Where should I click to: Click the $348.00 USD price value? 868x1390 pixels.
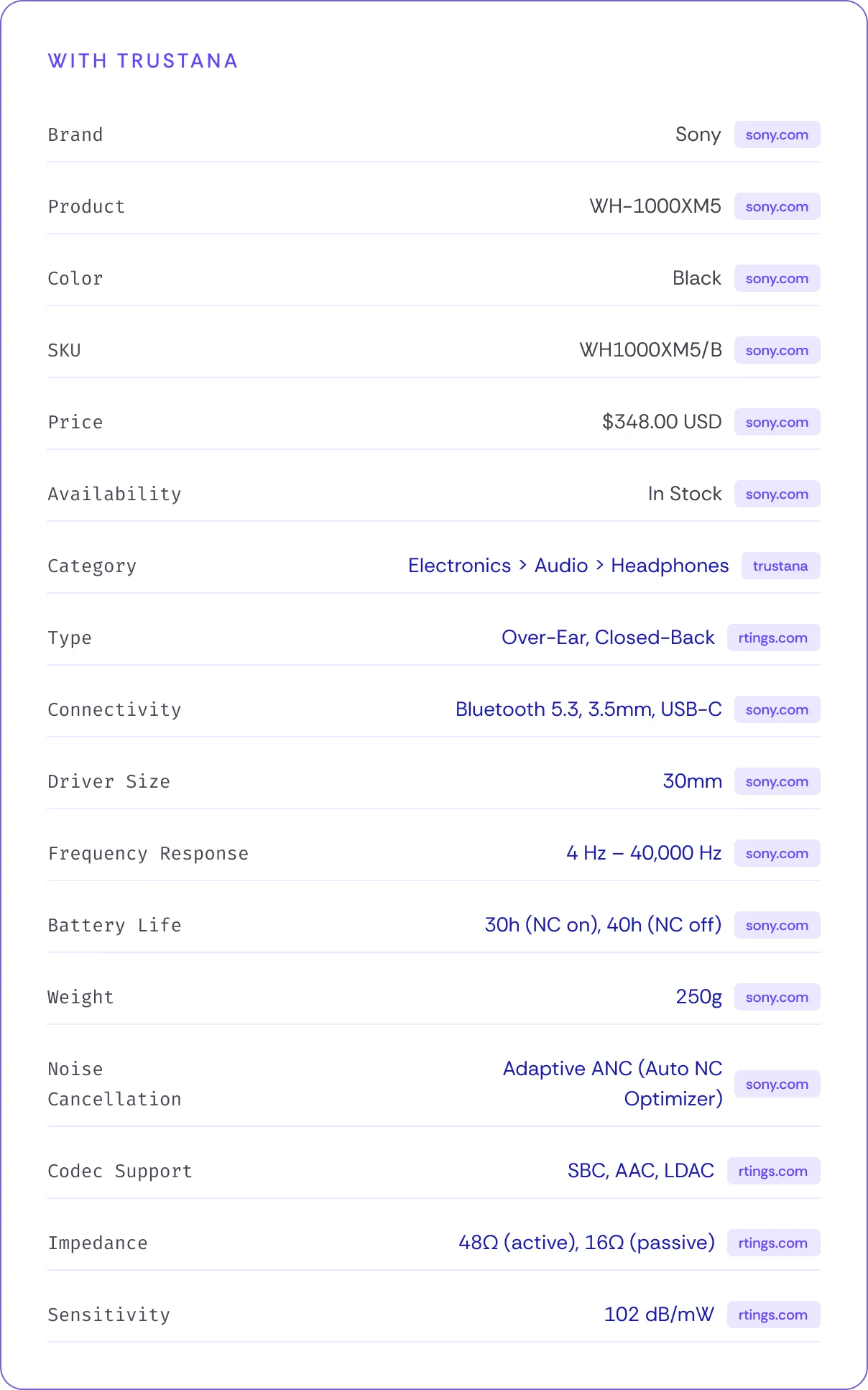point(661,422)
